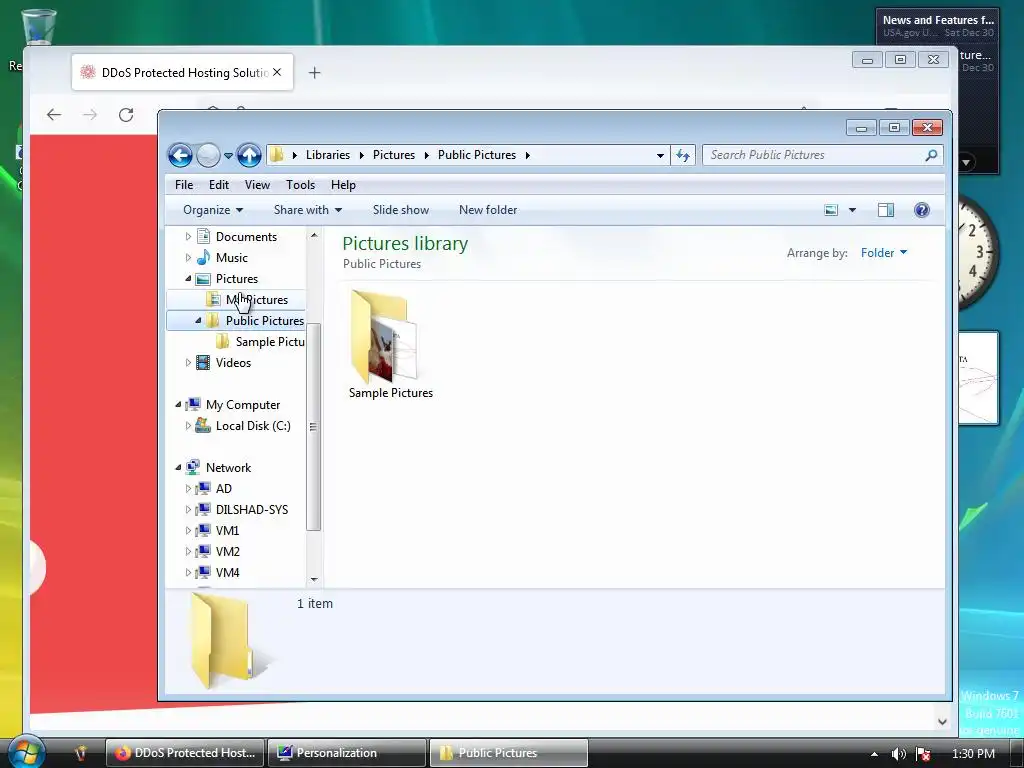The width and height of the screenshot is (1024, 768).
Task: Expand the Local Disk (C:) node
Action: pyautogui.click(x=188, y=426)
